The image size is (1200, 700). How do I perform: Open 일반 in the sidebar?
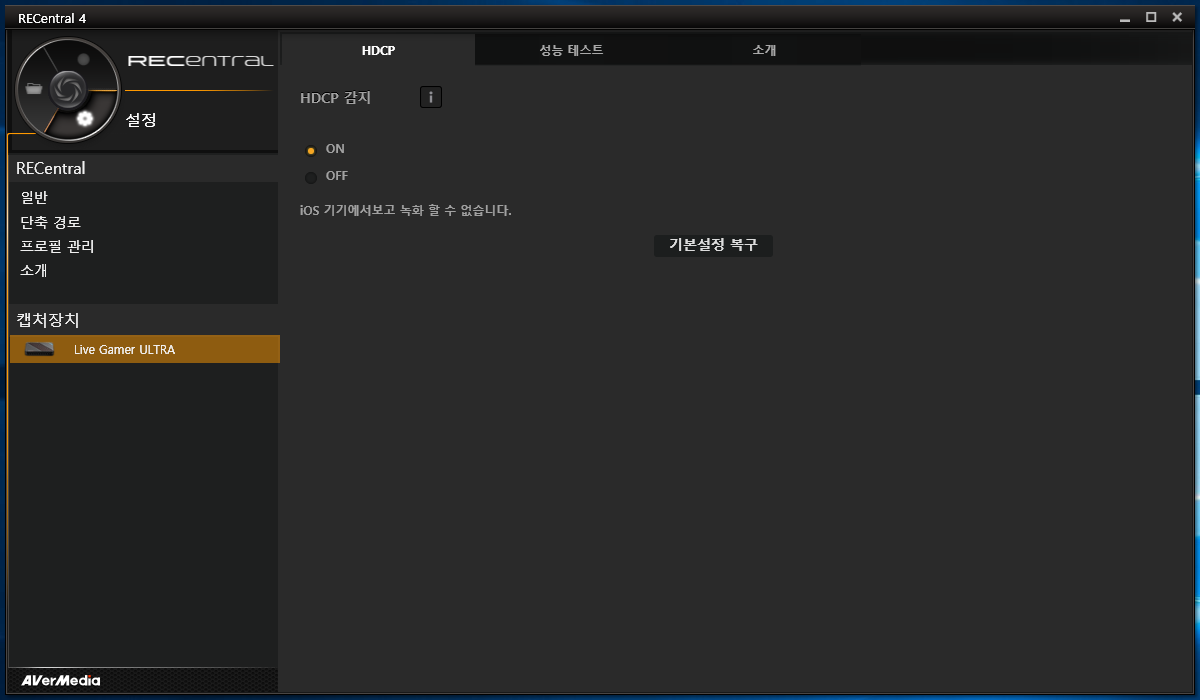34,198
